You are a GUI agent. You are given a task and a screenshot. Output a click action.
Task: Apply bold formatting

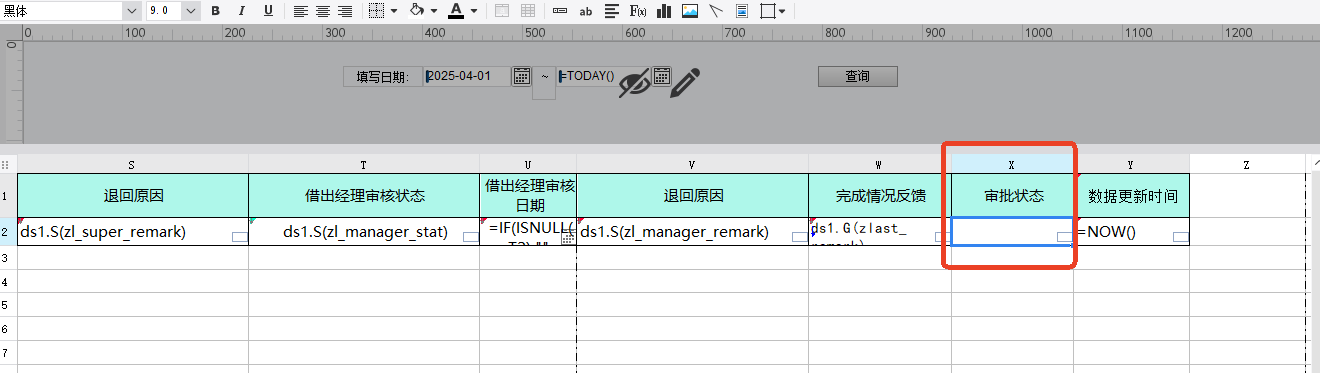click(x=215, y=11)
